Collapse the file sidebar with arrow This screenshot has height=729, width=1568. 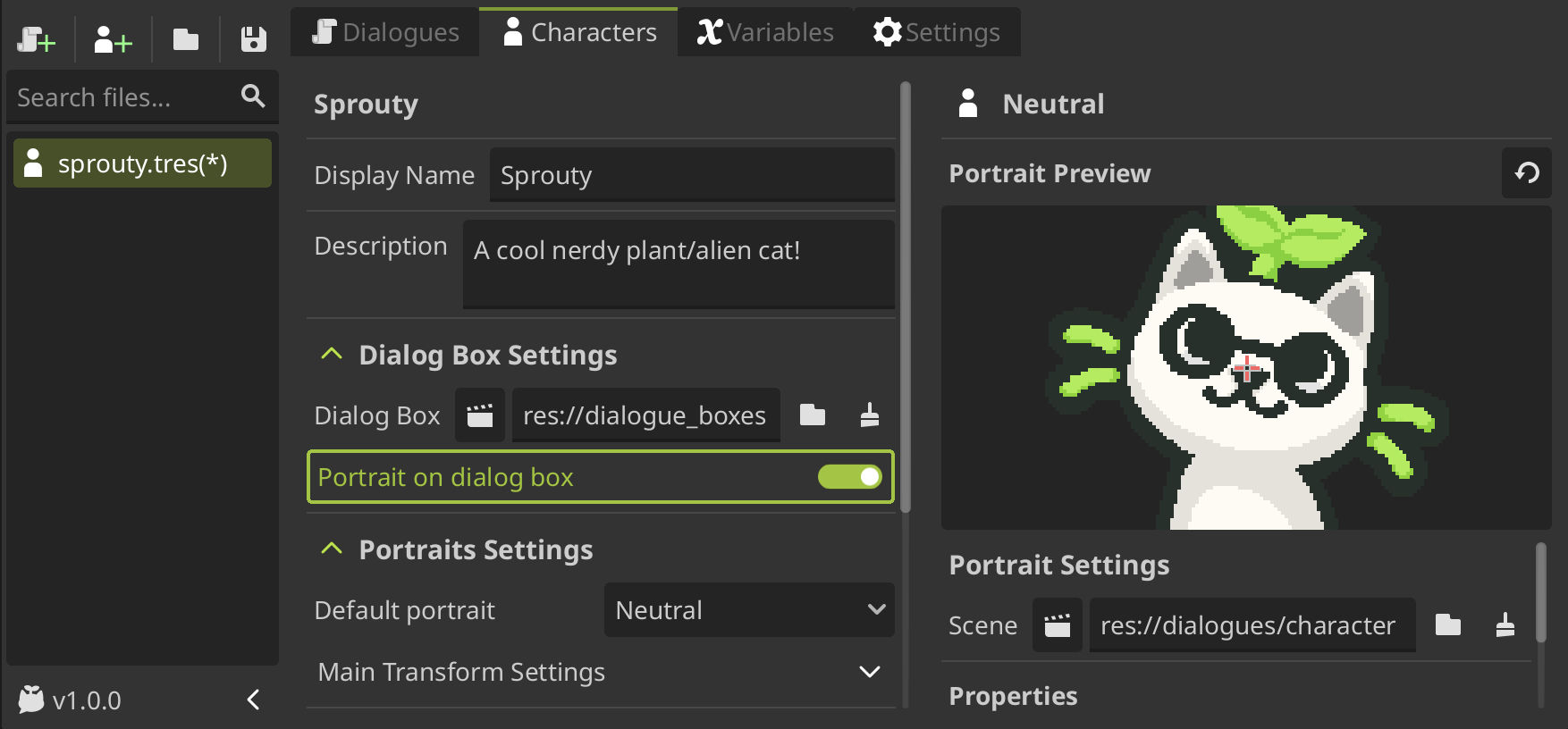253,700
